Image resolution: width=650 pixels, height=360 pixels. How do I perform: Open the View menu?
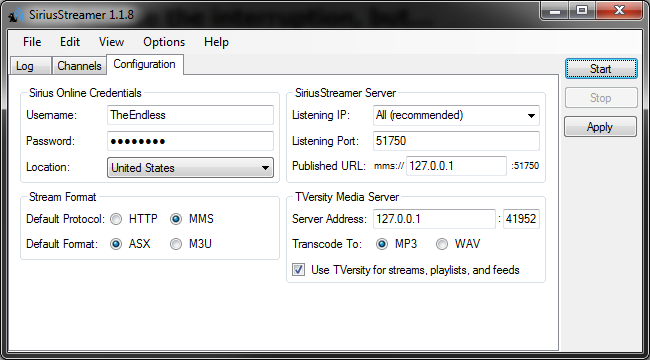coord(111,42)
